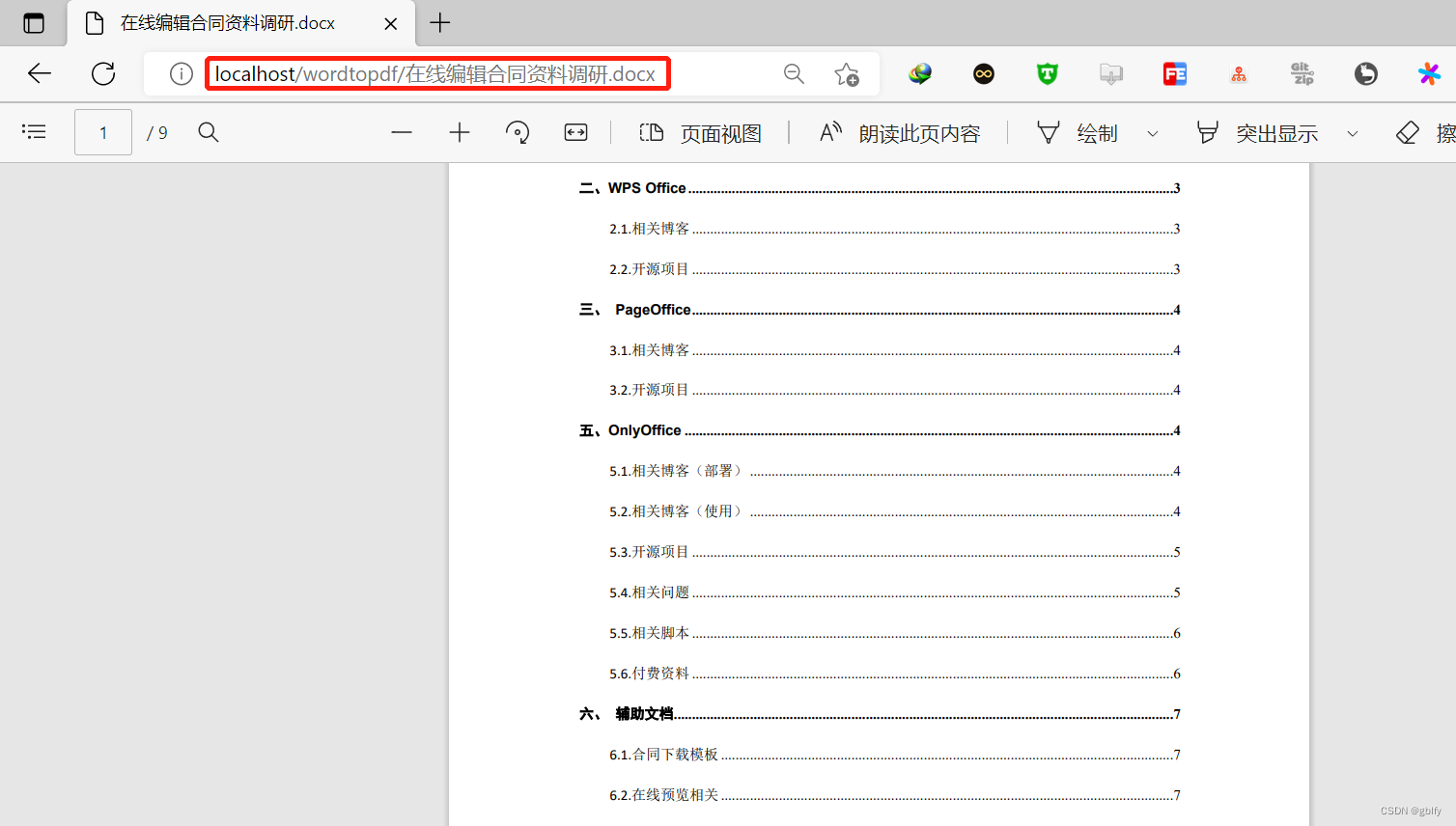Open the browser zoom-out magnifier icon
The height and width of the screenshot is (826, 1456).
click(x=794, y=73)
